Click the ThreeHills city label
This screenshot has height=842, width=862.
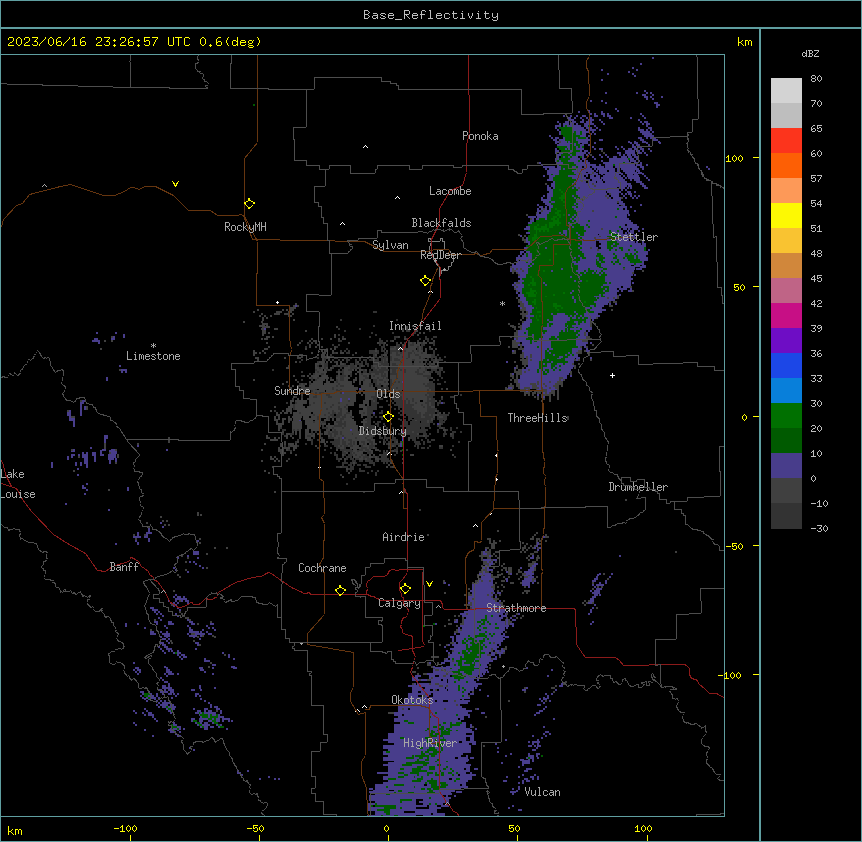(538, 418)
